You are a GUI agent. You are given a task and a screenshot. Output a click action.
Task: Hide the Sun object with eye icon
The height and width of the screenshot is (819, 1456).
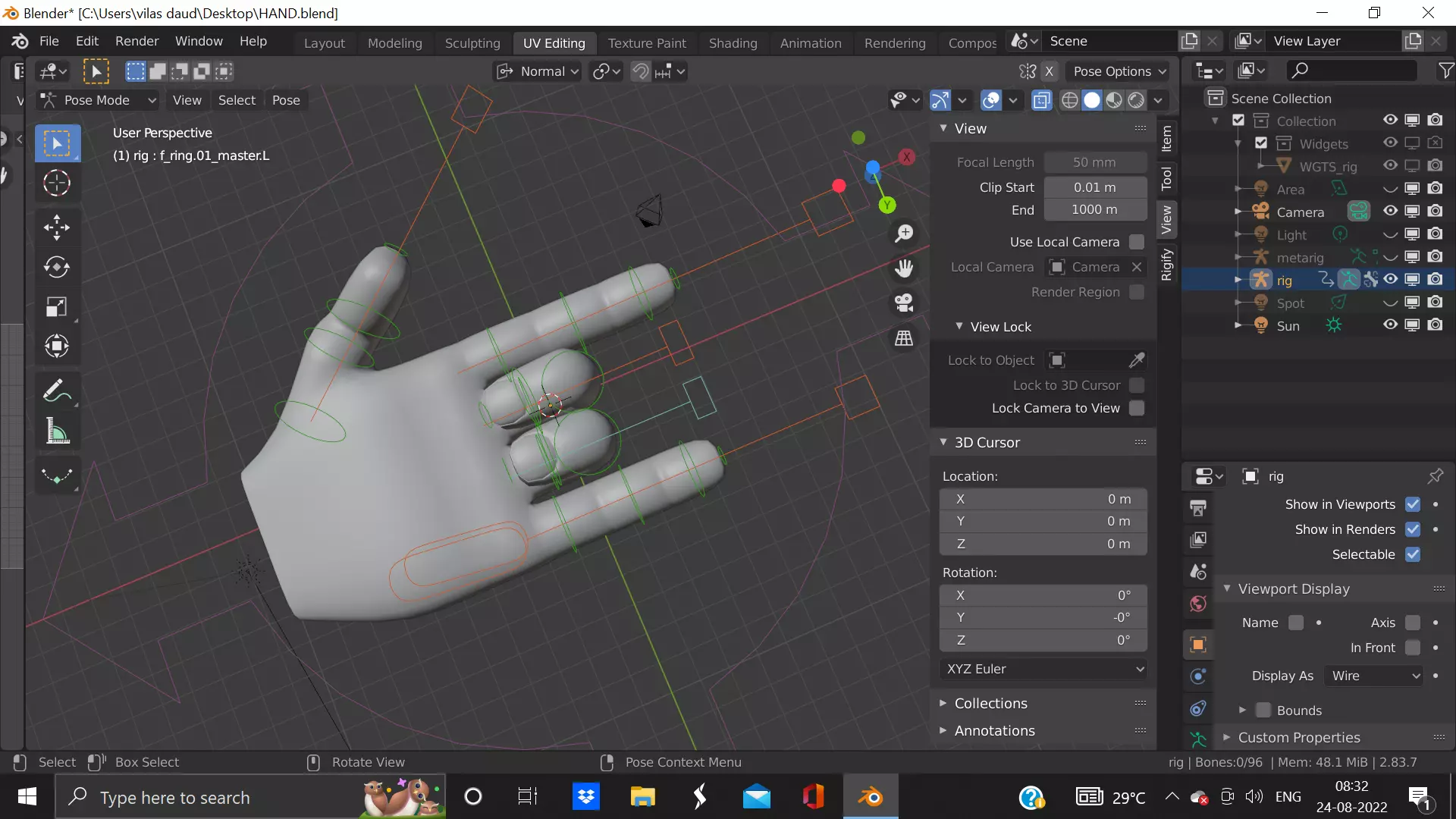[1390, 325]
